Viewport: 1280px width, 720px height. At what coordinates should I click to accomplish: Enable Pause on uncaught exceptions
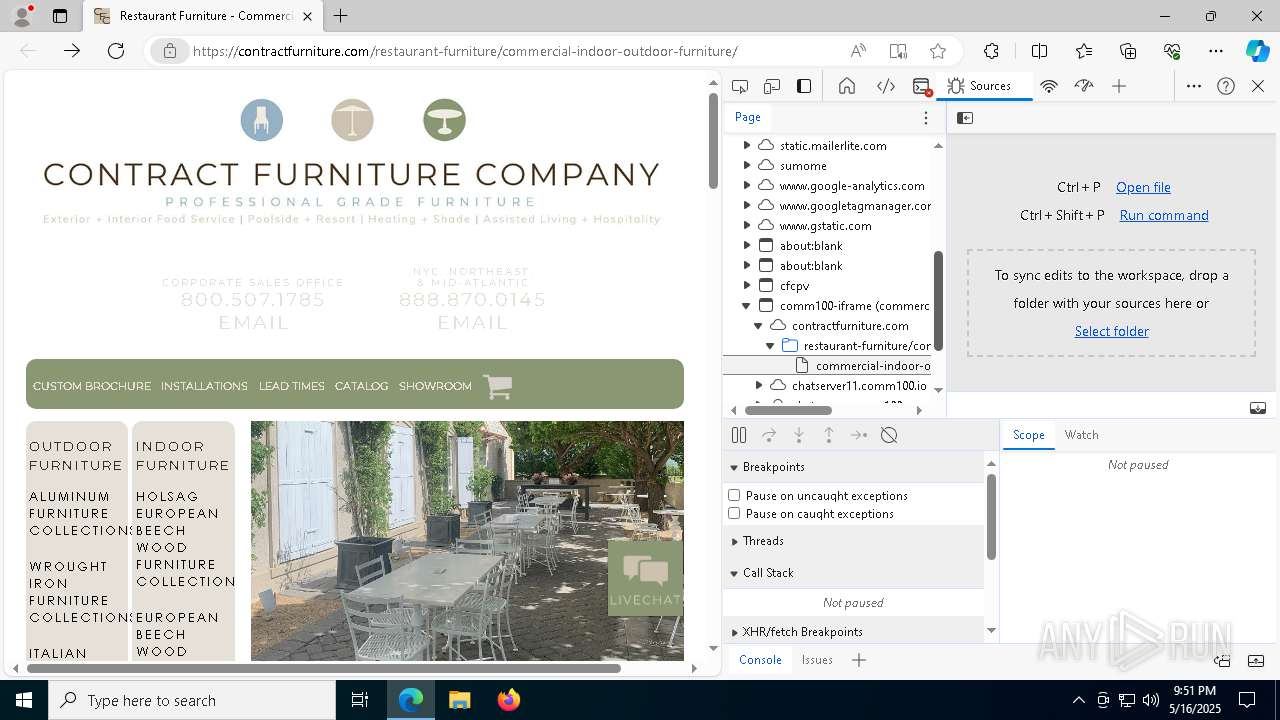click(734, 495)
